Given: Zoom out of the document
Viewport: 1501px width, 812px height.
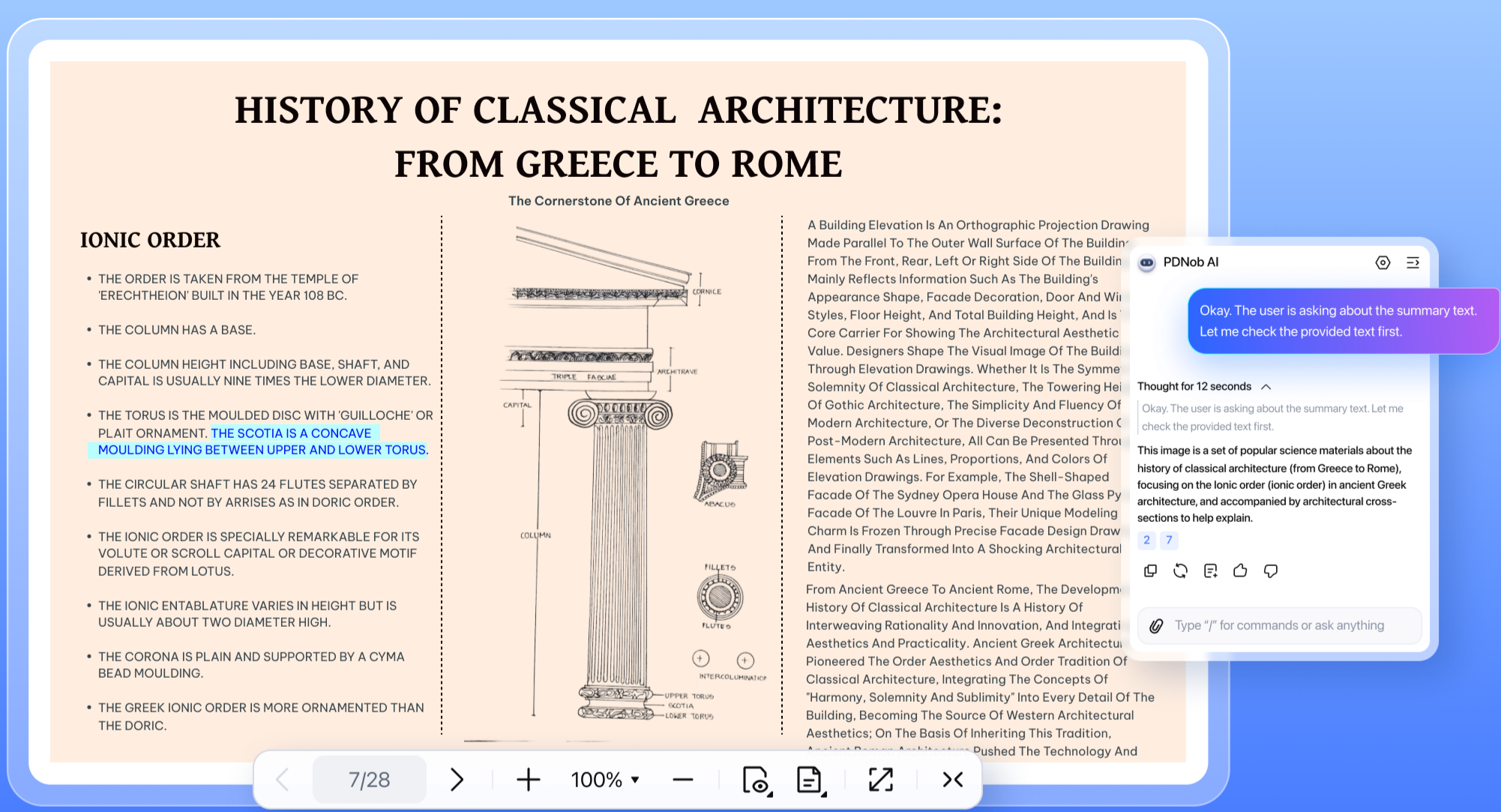Looking at the screenshot, I should click(x=683, y=780).
